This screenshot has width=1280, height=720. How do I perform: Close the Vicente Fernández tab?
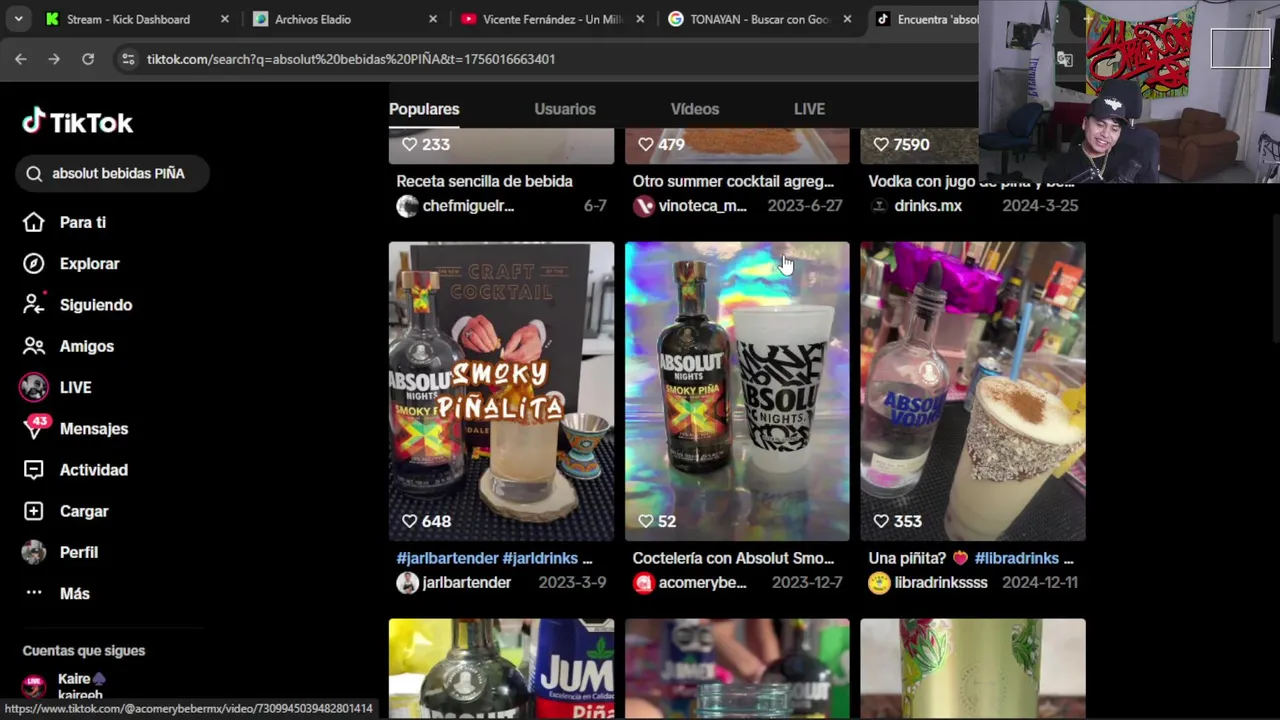[640, 19]
